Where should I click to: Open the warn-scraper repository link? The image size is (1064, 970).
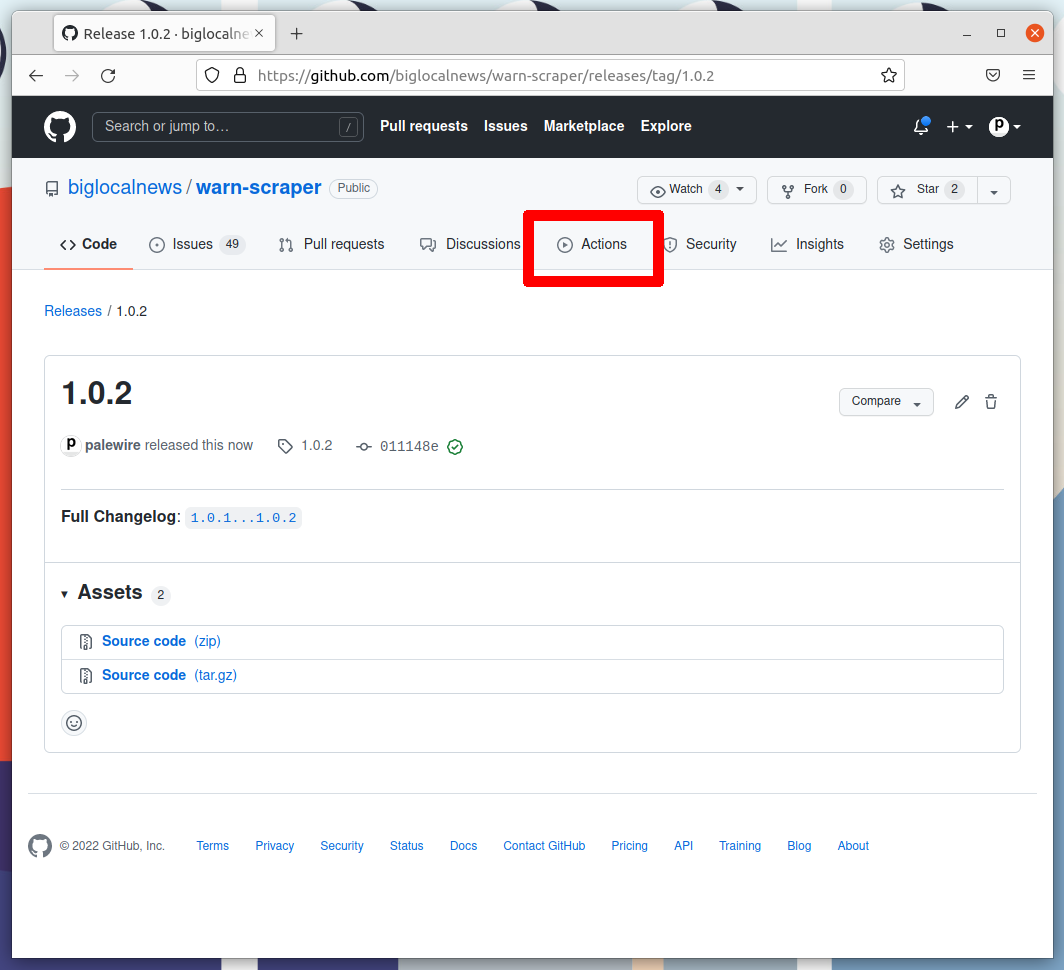259,187
